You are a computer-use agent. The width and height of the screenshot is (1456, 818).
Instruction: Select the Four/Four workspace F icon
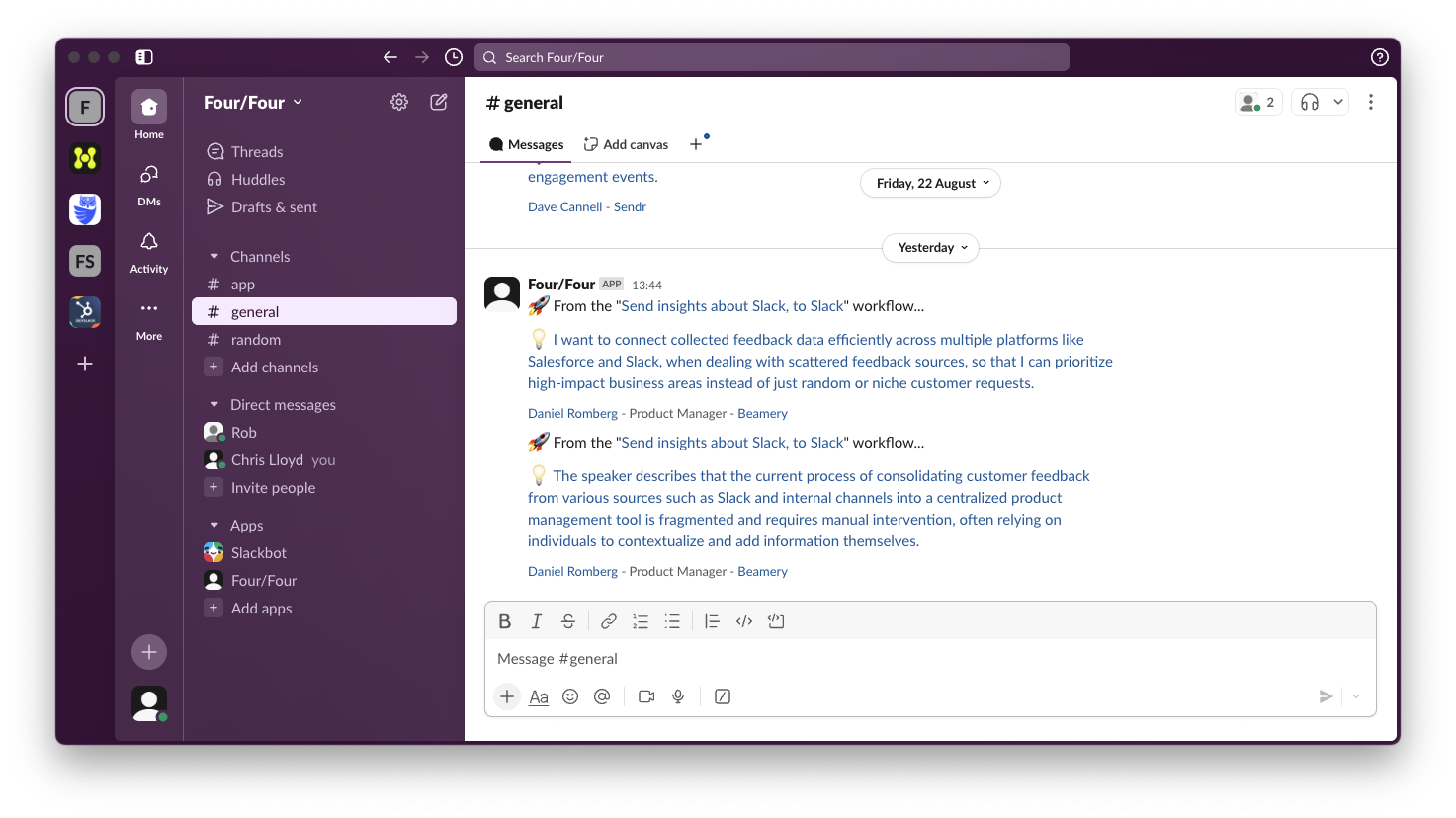(85, 107)
